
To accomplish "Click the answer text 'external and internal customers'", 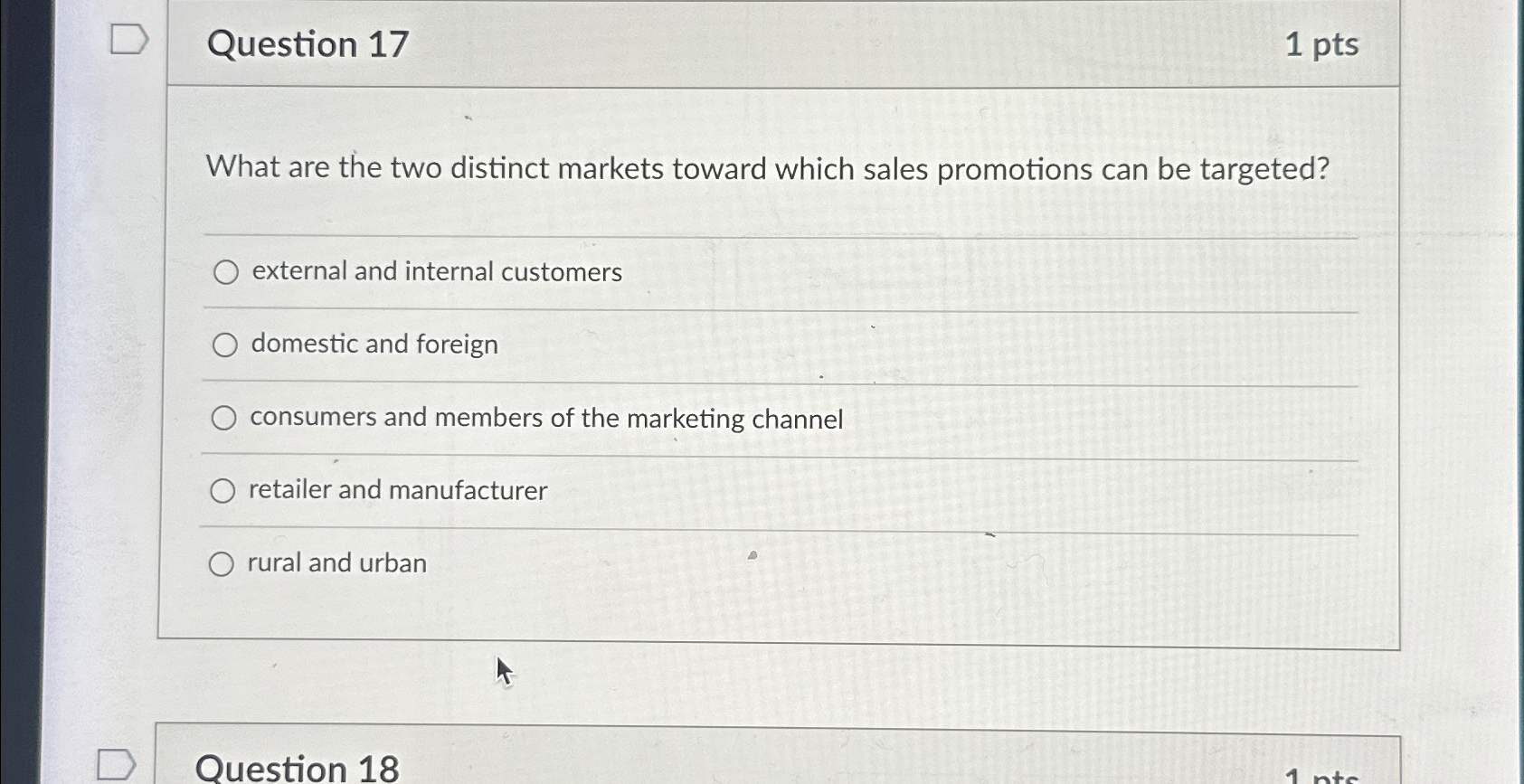I will 435,271.
